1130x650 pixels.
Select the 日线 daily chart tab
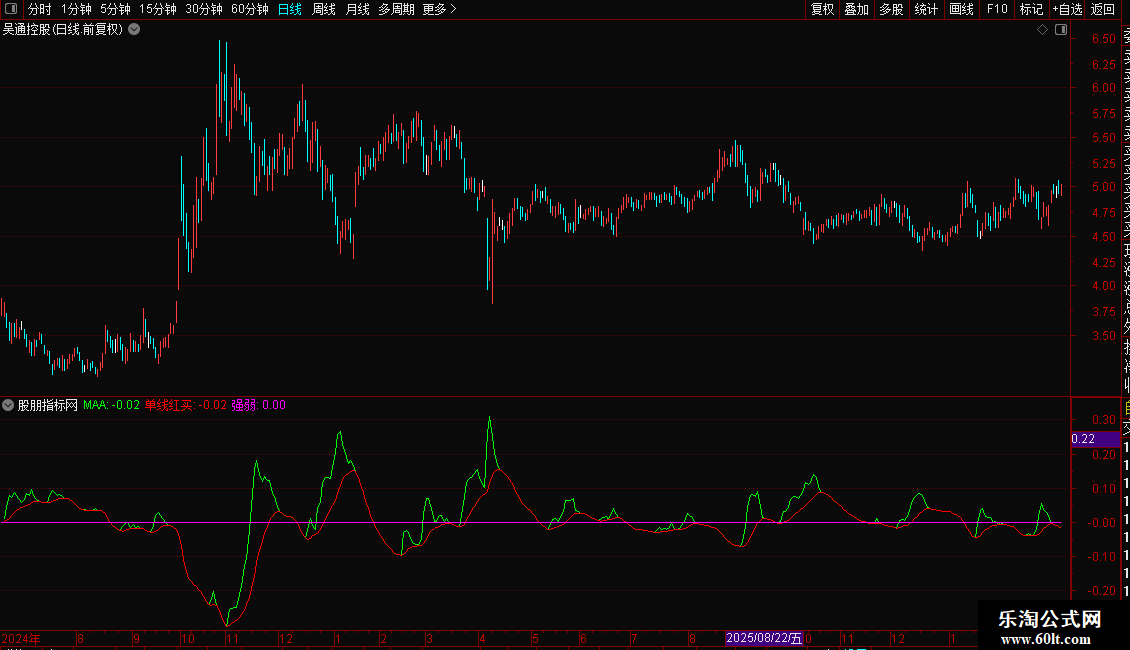tap(290, 9)
